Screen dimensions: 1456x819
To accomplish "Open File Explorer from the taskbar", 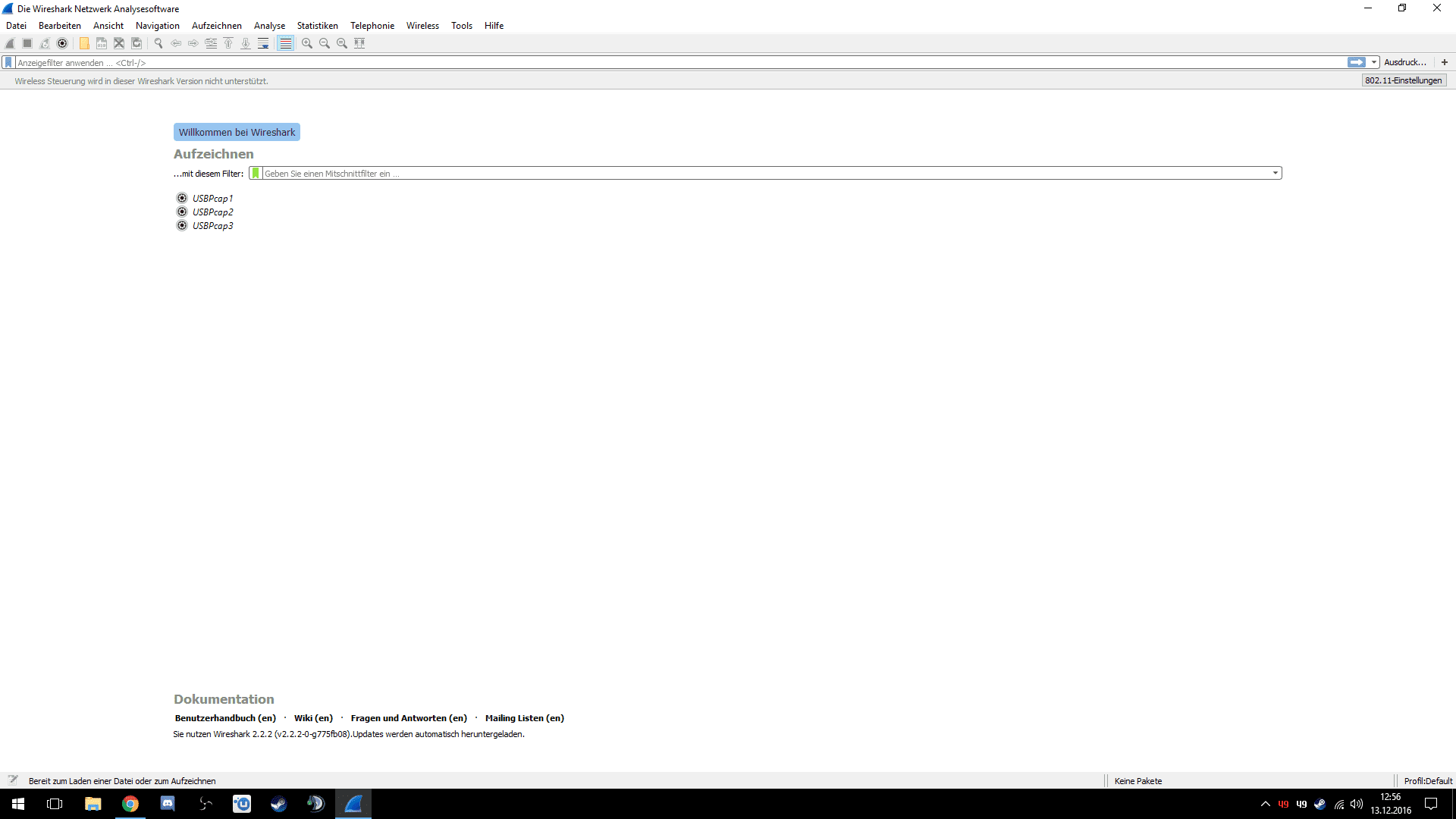I will click(x=93, y=804).
